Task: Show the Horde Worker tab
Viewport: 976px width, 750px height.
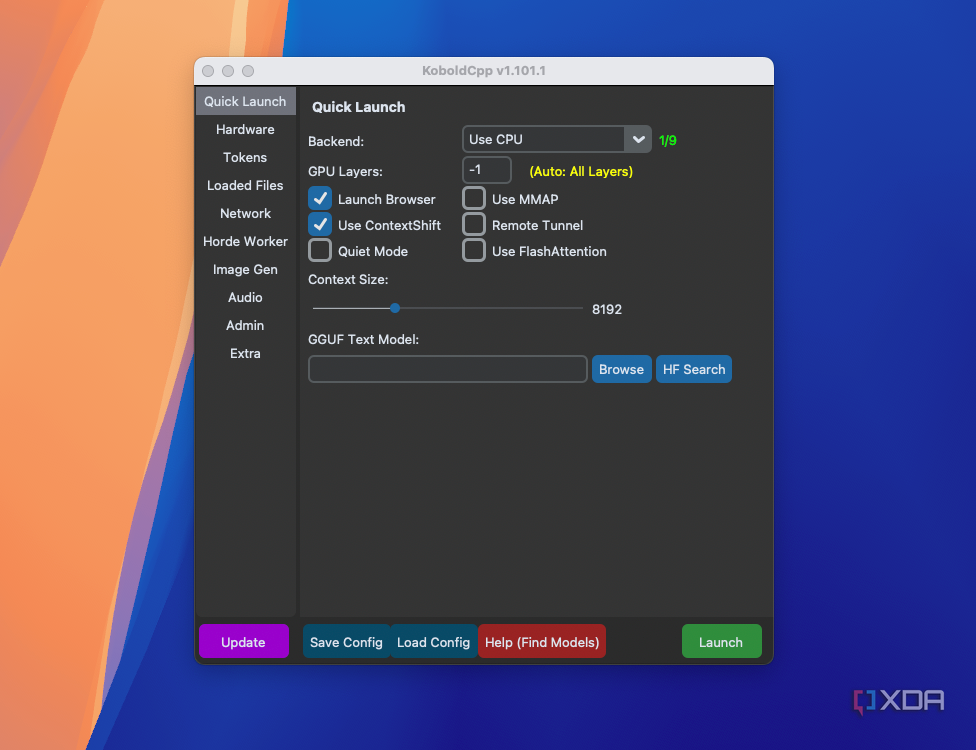Action: (245, 241)
